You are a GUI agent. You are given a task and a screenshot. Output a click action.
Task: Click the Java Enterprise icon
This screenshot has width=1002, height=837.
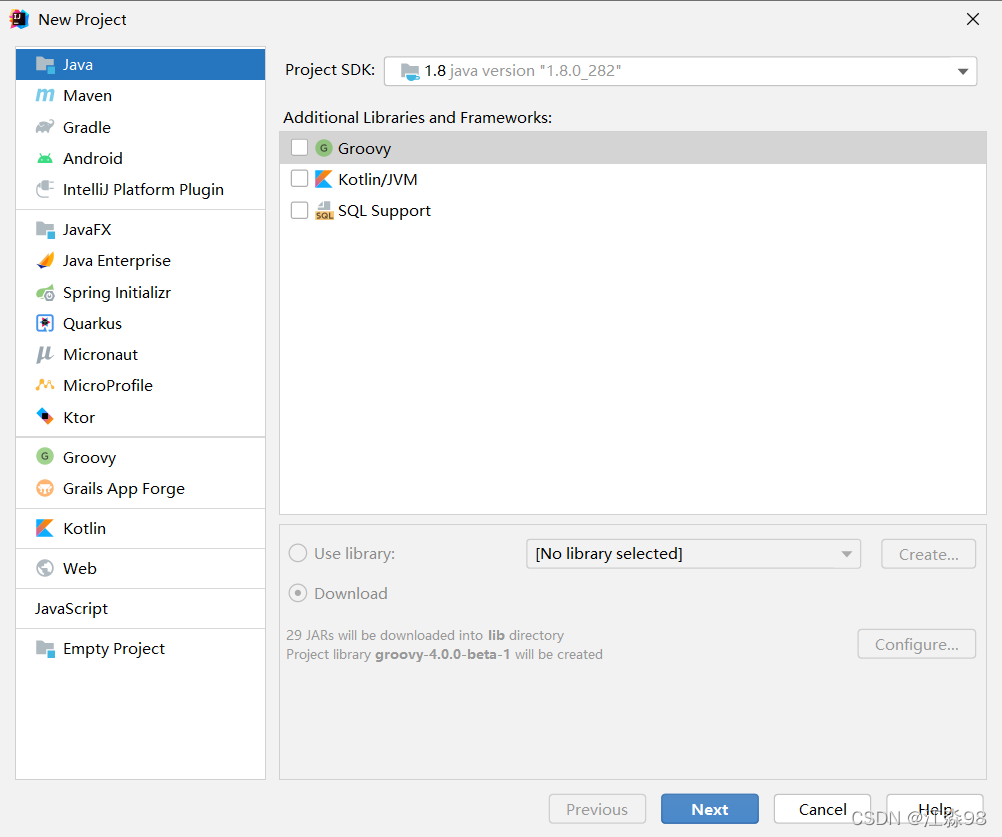[45, 261]
